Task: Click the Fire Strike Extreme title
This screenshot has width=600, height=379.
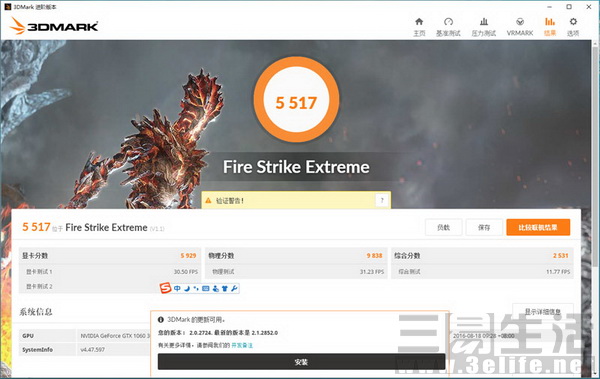Action: [x=296, y=167]
